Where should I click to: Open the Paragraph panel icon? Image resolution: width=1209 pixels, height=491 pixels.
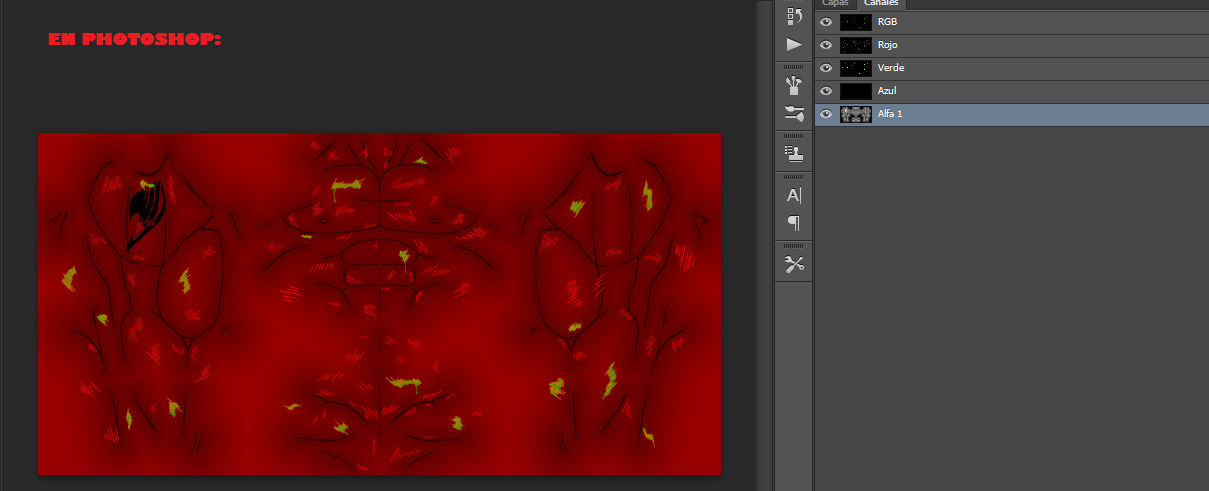(794, 222)
